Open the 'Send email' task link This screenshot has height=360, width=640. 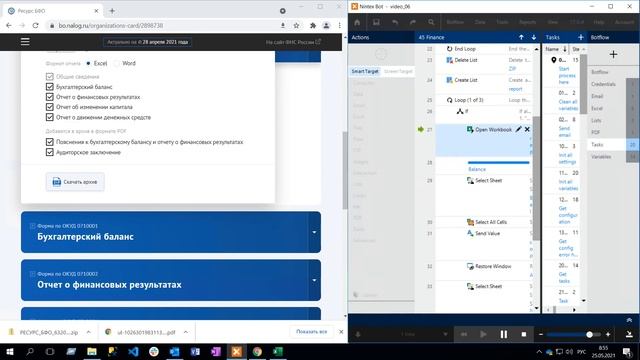[564, 131]
